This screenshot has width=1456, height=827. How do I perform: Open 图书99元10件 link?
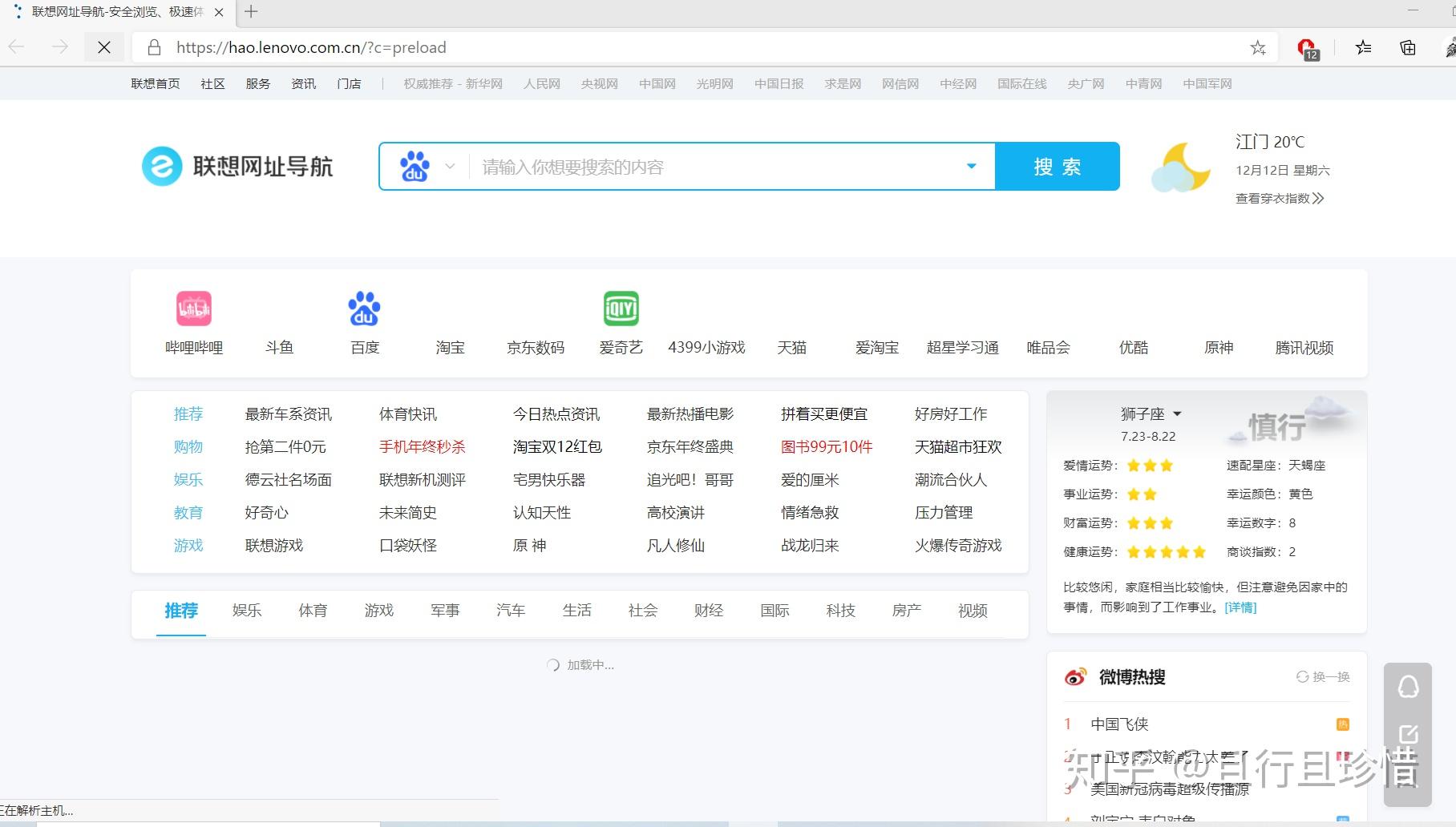[827, 446]
